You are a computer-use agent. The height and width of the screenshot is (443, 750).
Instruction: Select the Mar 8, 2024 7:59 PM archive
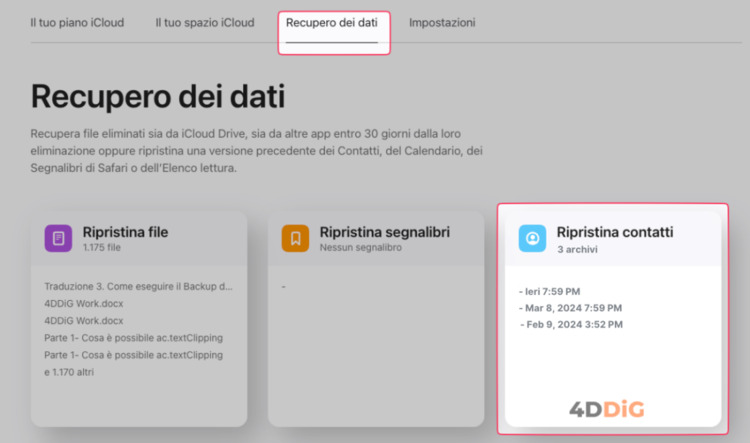coord(570,308)
